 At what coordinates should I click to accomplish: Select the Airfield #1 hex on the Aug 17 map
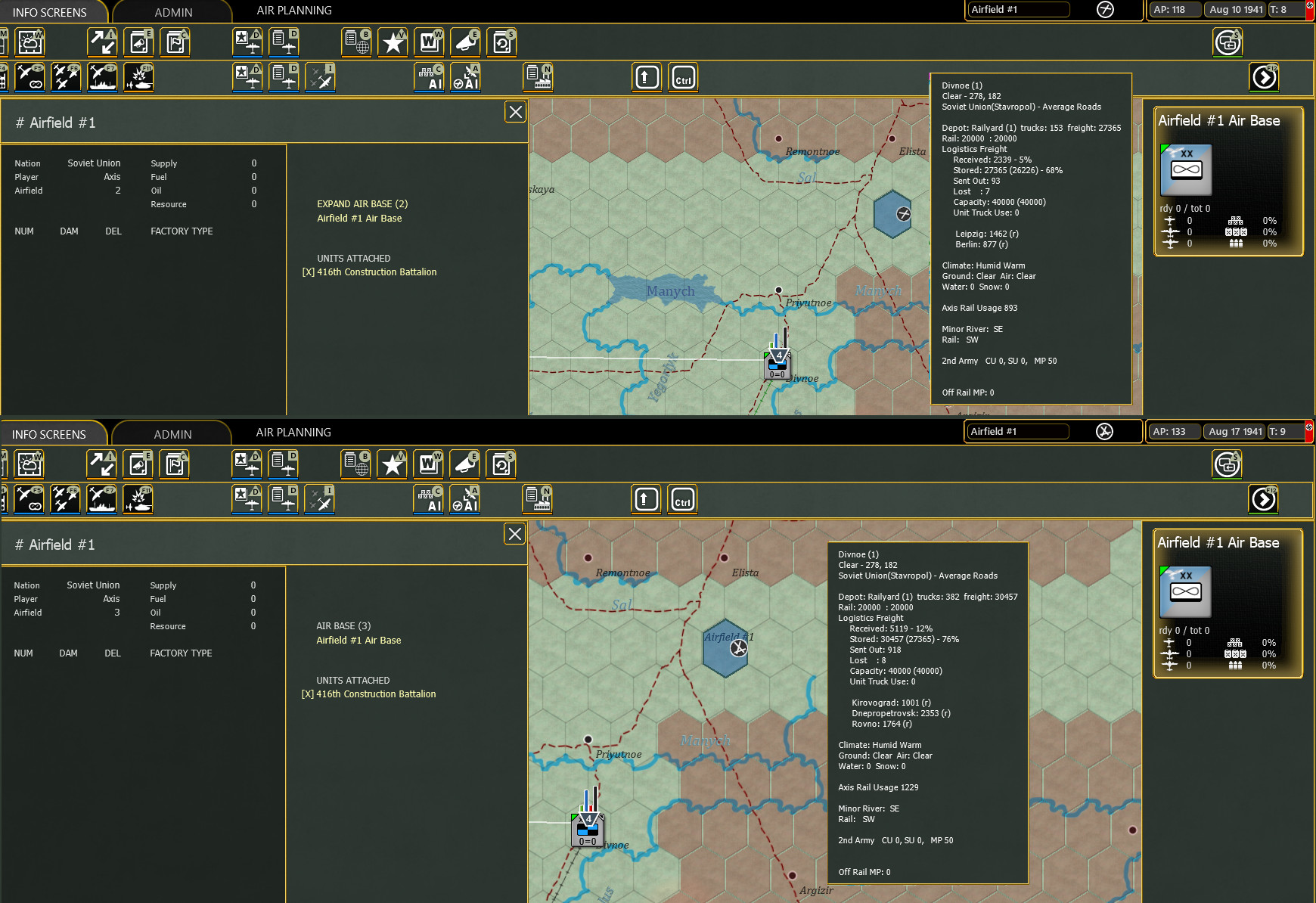(726, 647)
